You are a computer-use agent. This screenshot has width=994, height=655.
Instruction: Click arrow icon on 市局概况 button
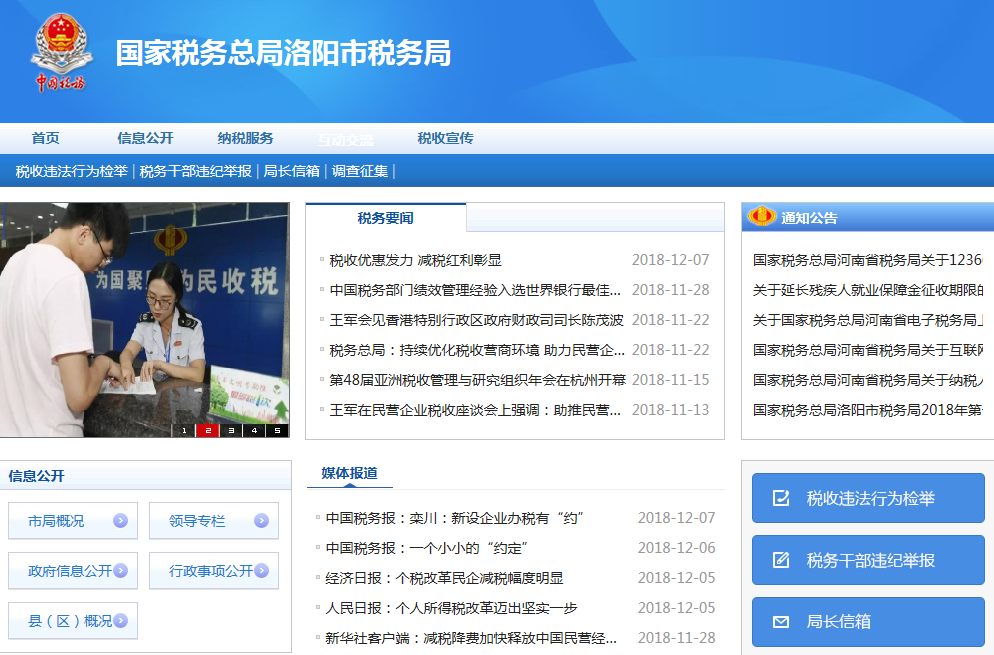click(120, 521)
